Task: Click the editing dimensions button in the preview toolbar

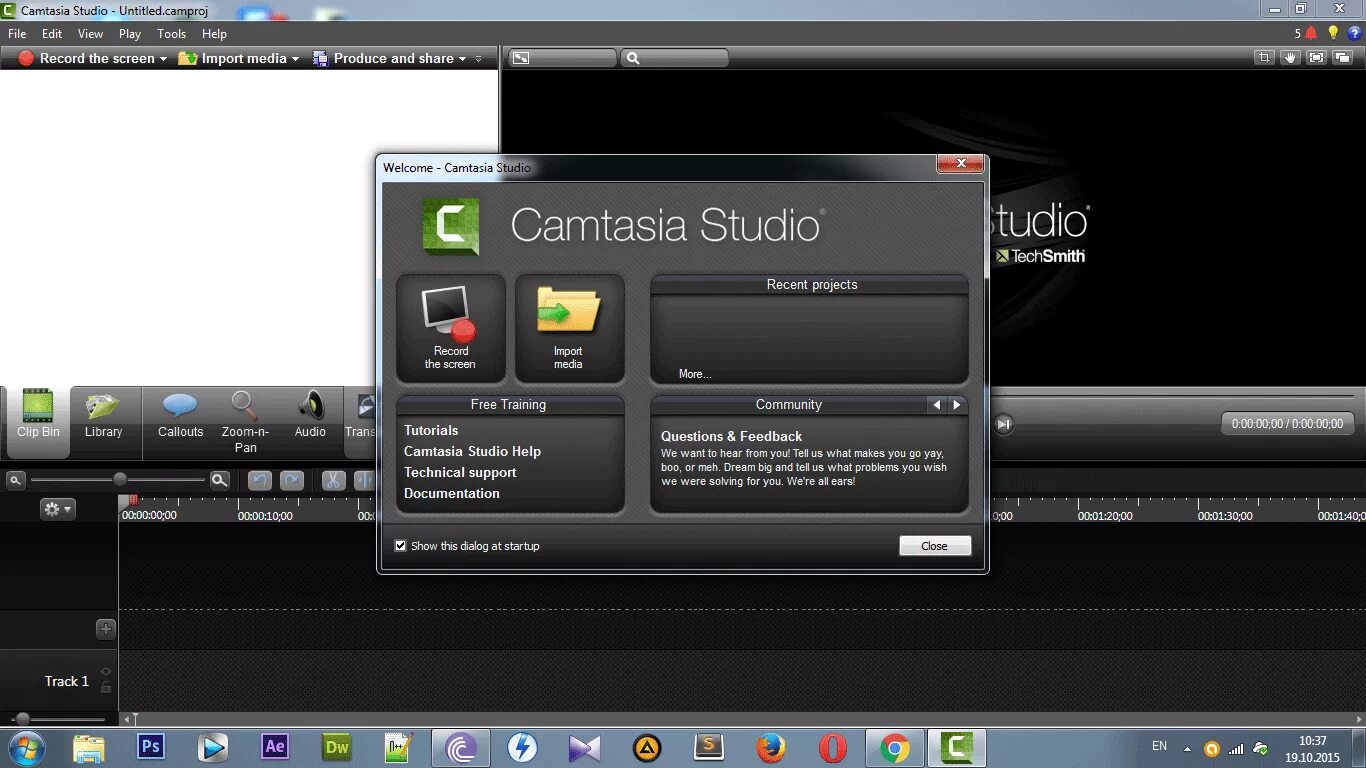Action: [562, 58]
